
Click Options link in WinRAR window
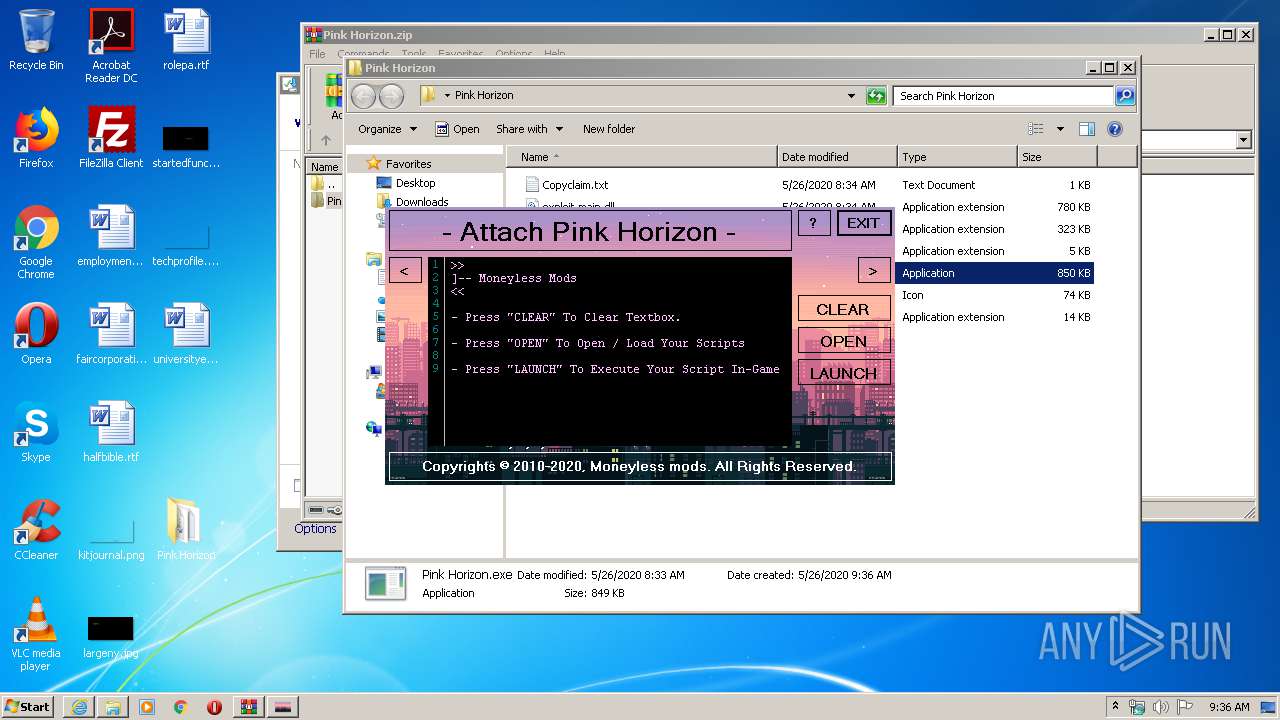[x=315, y=529]
